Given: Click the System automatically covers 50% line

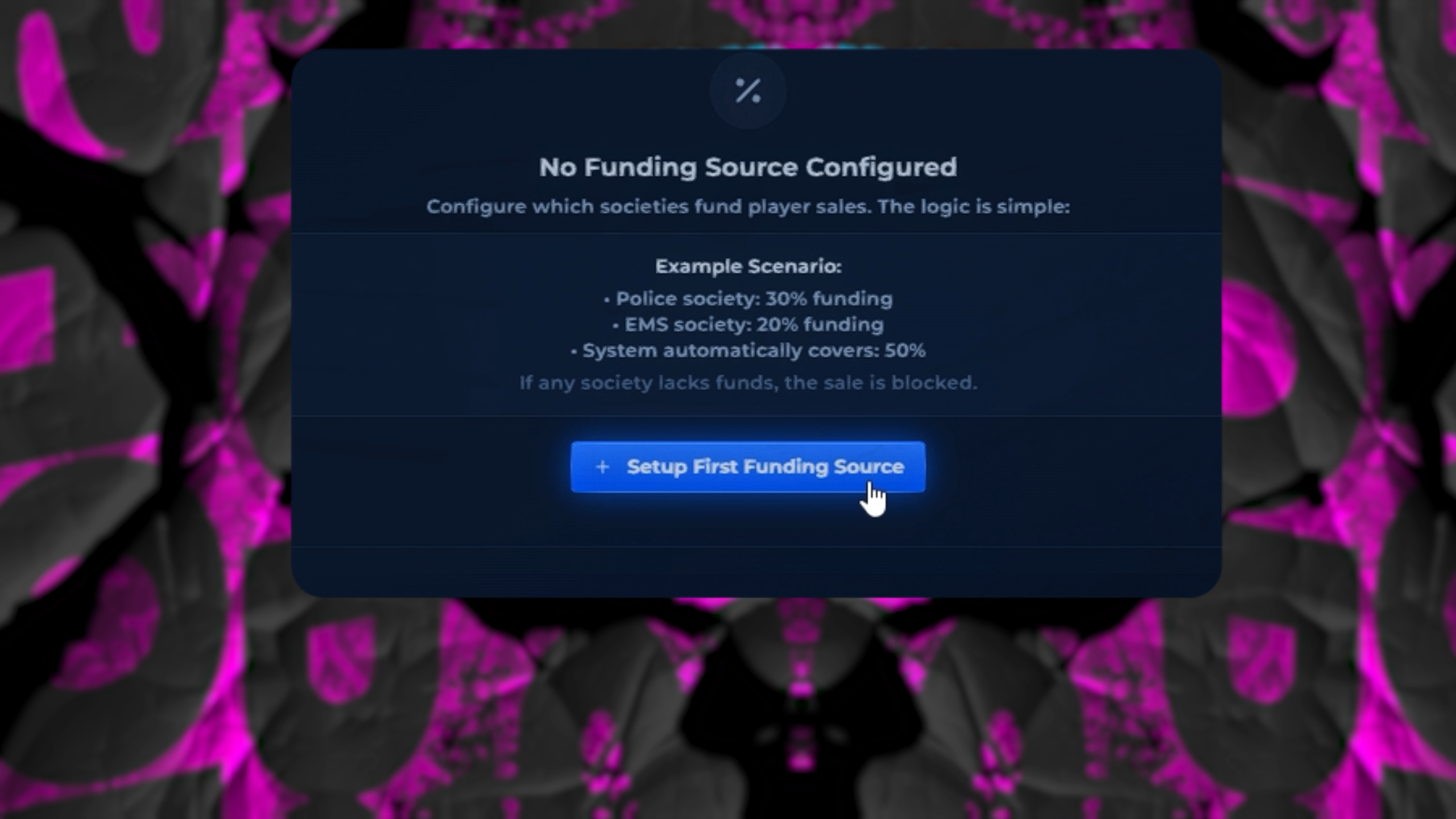Looking at the screenshot, I should pyautogui.click(x=748, y=351).
